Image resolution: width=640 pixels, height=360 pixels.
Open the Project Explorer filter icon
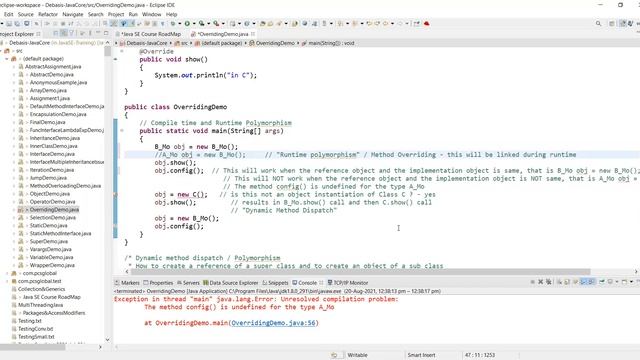(x=71, y=33)
